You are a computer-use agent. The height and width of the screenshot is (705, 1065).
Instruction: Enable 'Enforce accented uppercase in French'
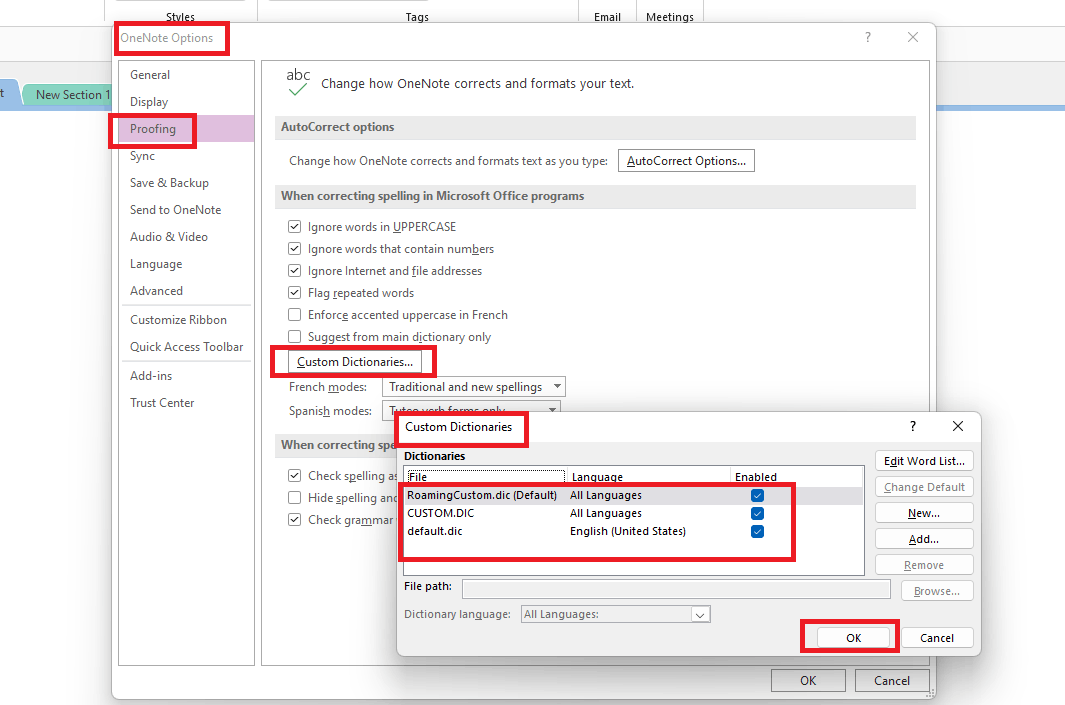[295, 314]
